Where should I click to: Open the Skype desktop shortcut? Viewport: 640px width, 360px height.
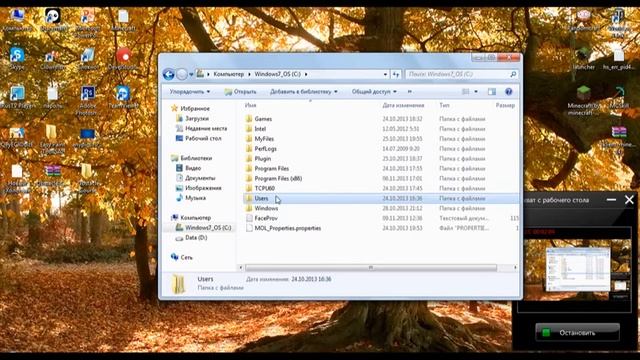point(17,58)
